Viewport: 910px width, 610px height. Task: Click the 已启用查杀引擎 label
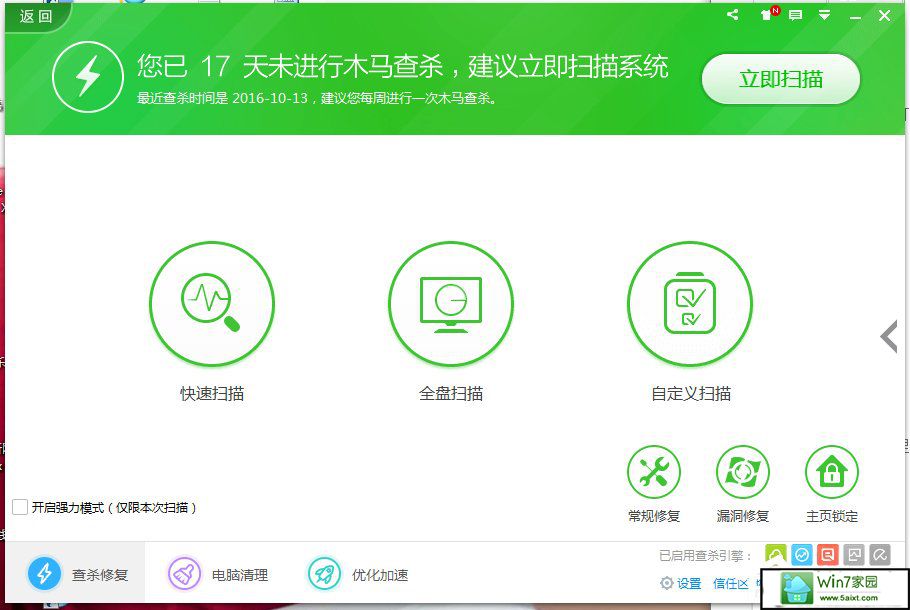[x=705, y=555]
